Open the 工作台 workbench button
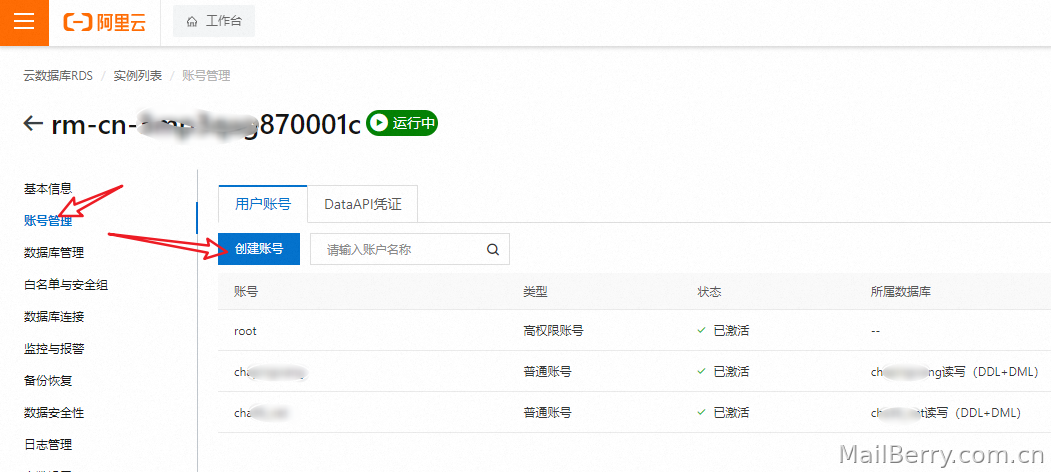1051x472 pixels. (214, 21)
